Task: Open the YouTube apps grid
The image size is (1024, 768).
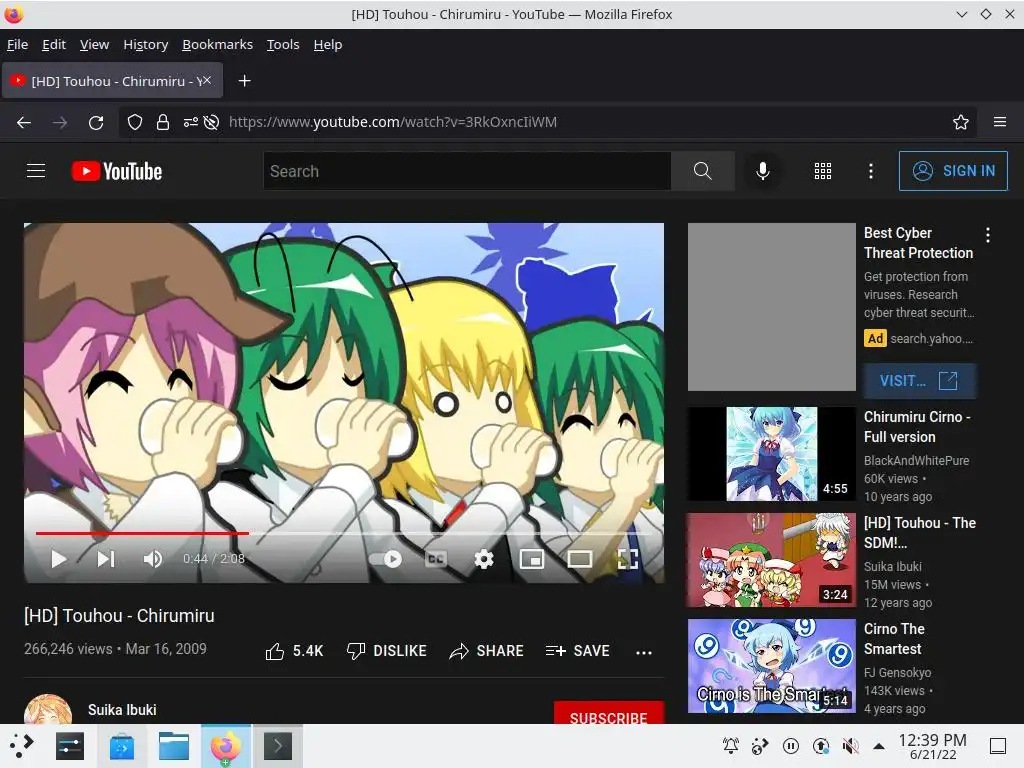Action: point(823,171)
